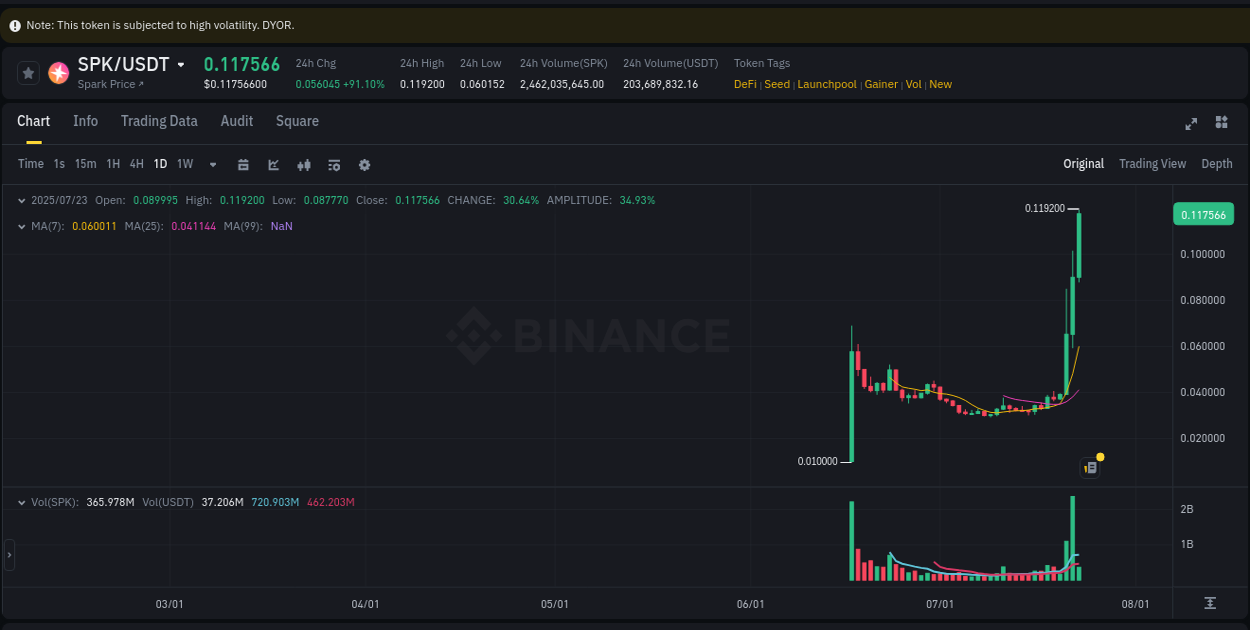Collapse the OHLC info row chevron
This screenshot has height=630, width=1250.
coord(21,200)
